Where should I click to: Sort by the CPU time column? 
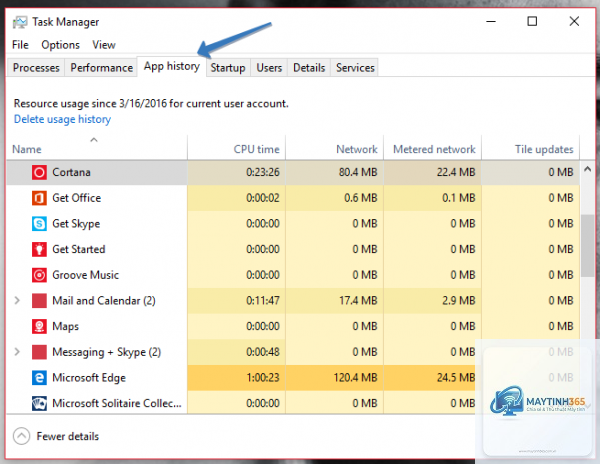click(236, 147)
